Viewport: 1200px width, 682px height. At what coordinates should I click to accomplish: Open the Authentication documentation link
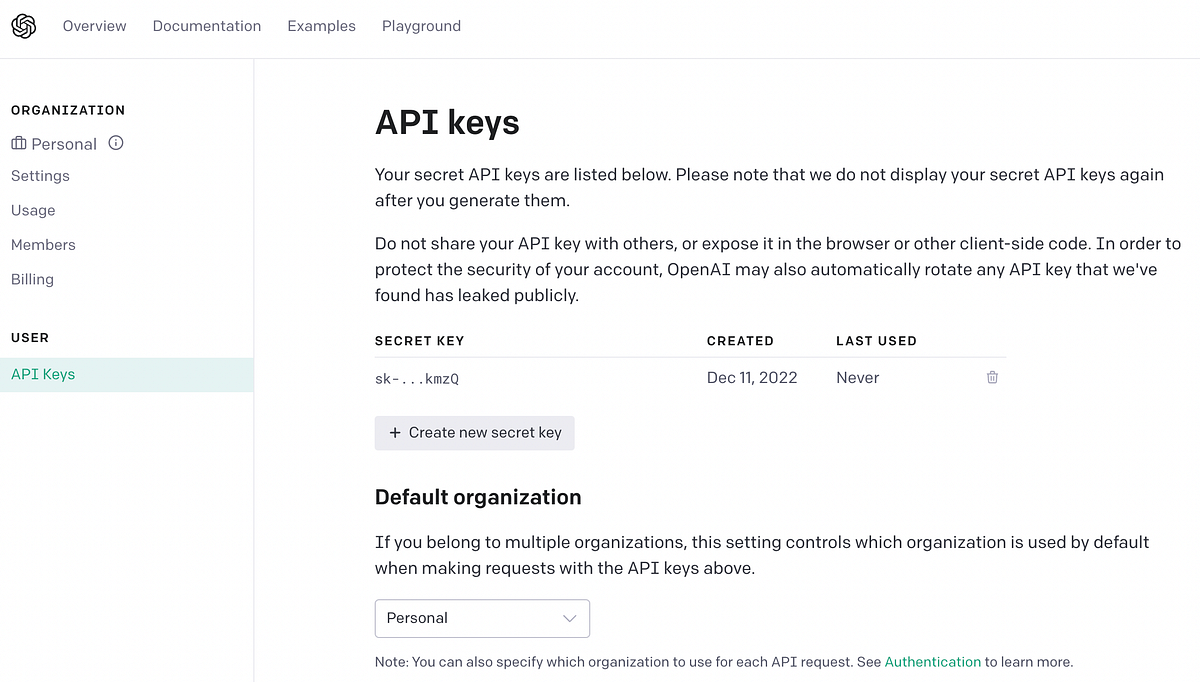(x=932, y=662)
